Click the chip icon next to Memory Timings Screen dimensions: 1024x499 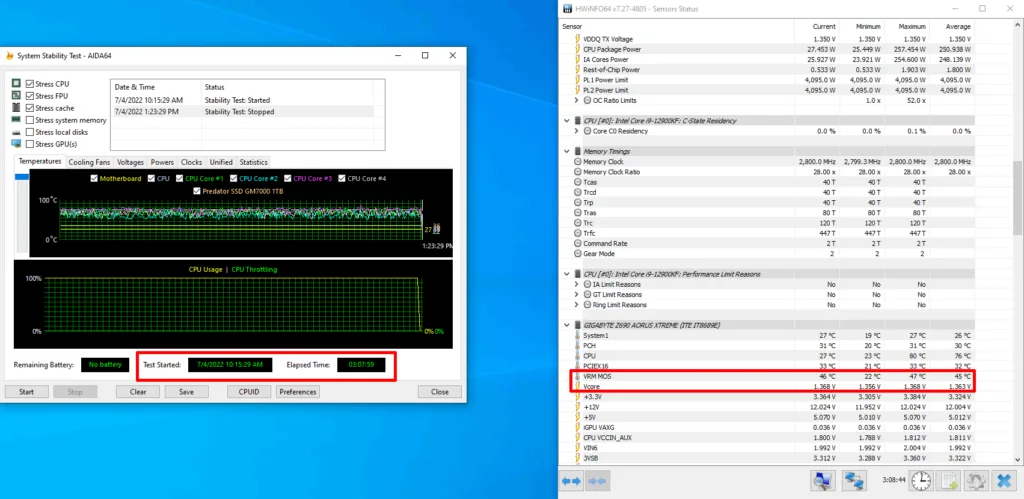[x=577, y=152]
